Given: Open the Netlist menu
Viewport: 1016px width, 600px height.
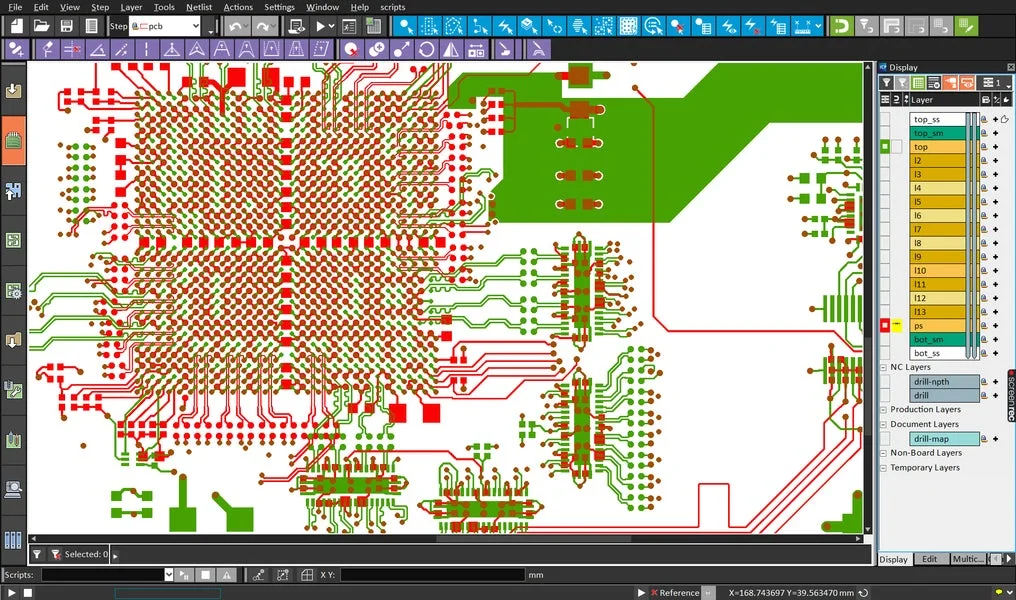Looking at the screenshot, I should point(199,6).
